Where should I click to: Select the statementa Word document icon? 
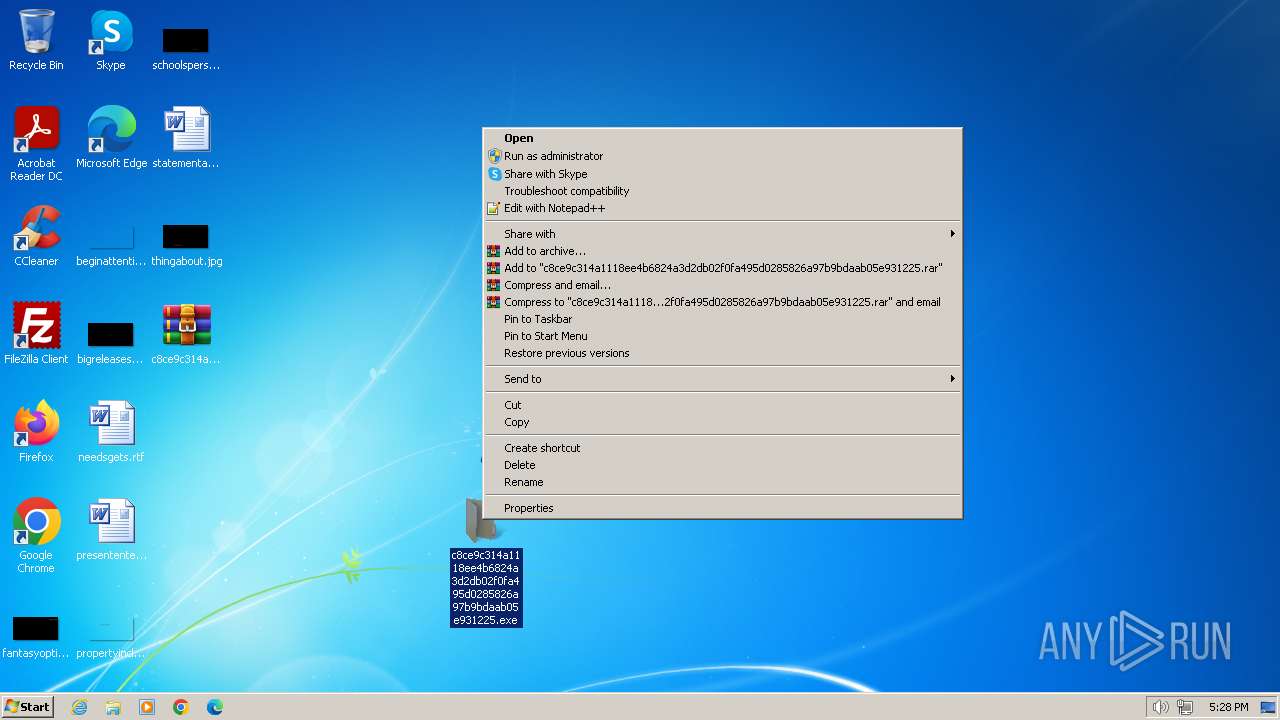186,137
